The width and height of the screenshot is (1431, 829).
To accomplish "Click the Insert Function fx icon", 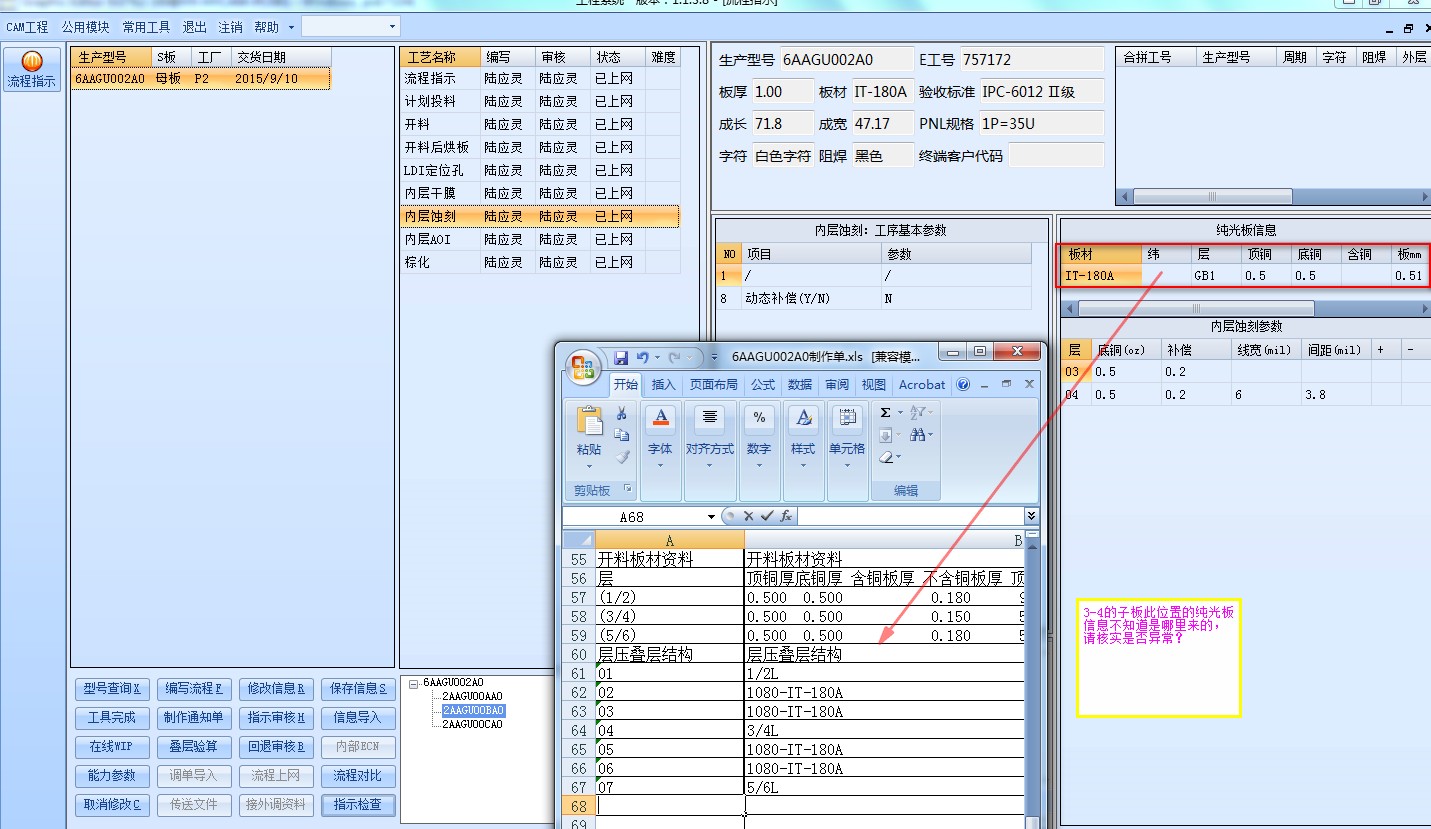I will click(x=786, y=516).
